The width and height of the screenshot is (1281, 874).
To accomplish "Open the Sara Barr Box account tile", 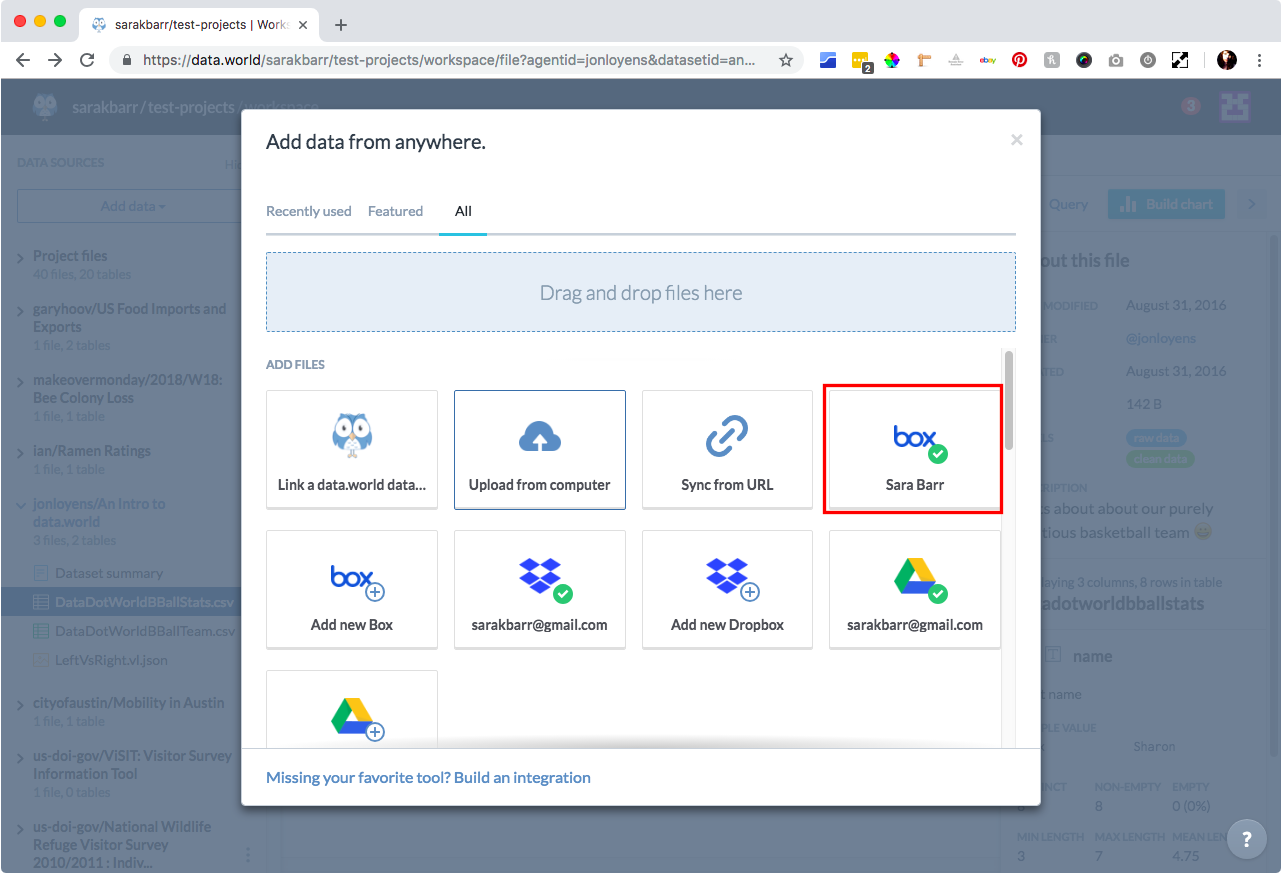I will tap(915, 449).
